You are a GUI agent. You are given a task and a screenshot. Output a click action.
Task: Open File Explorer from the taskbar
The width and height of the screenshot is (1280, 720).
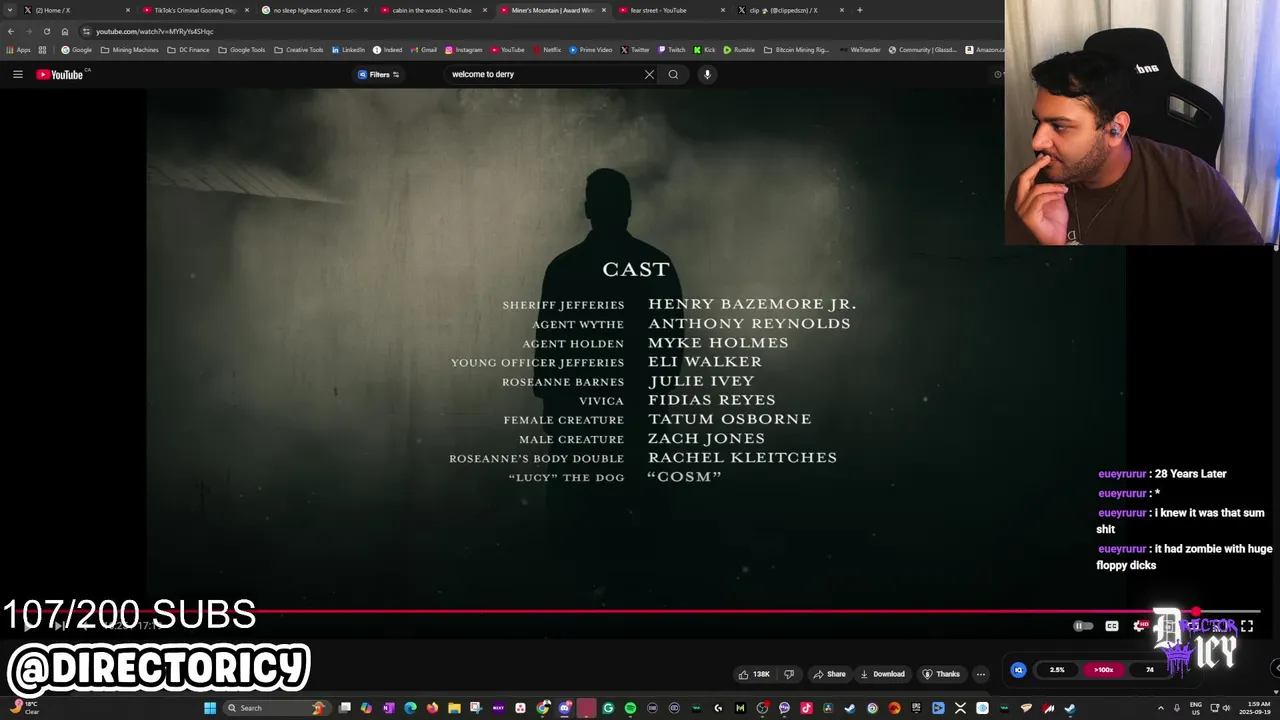coord(454,708)
